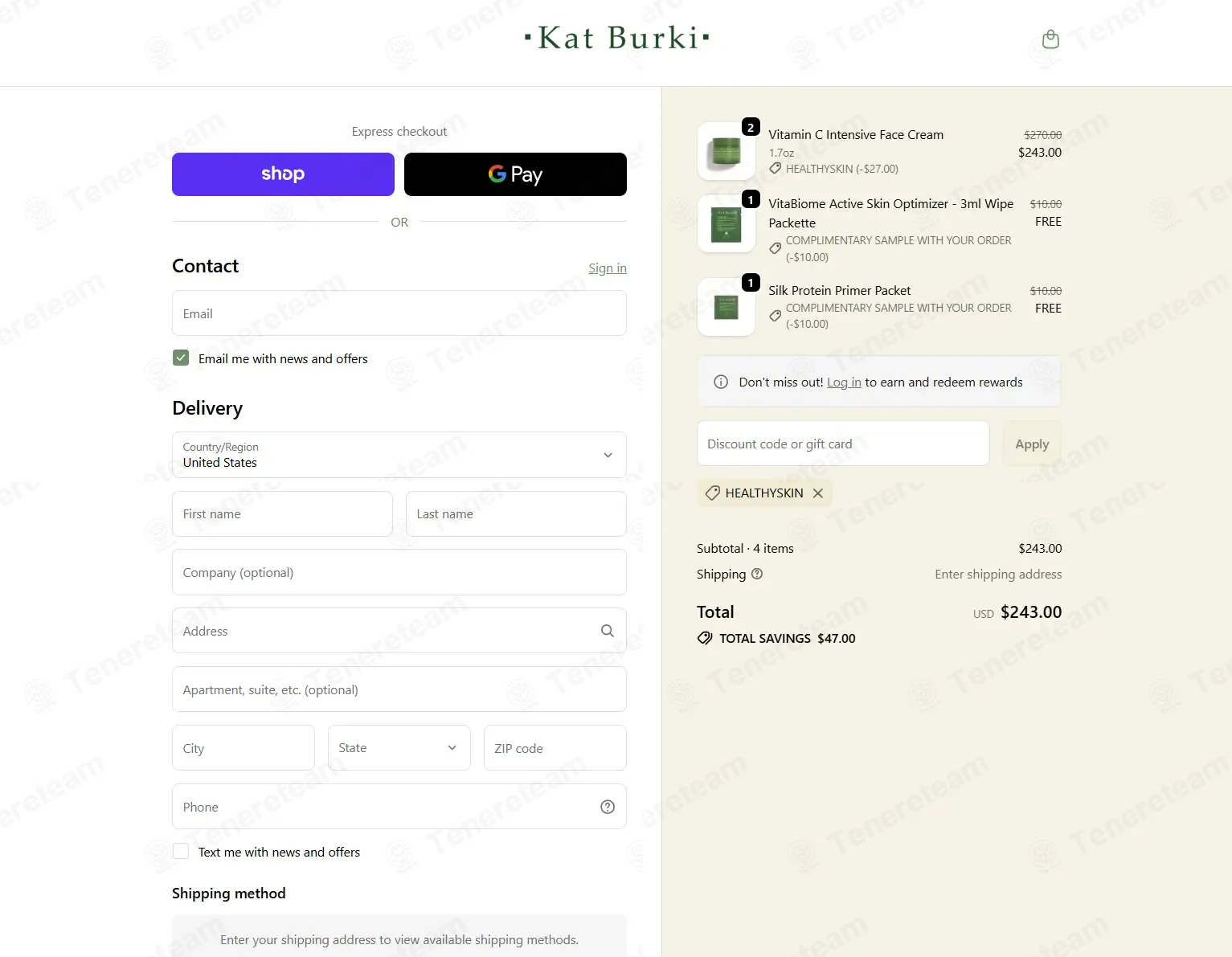Open the Vitamin C Face Cream thumbnail
Screen dimensions: 1232x957
pyautogui.click(x=727, y=151)
